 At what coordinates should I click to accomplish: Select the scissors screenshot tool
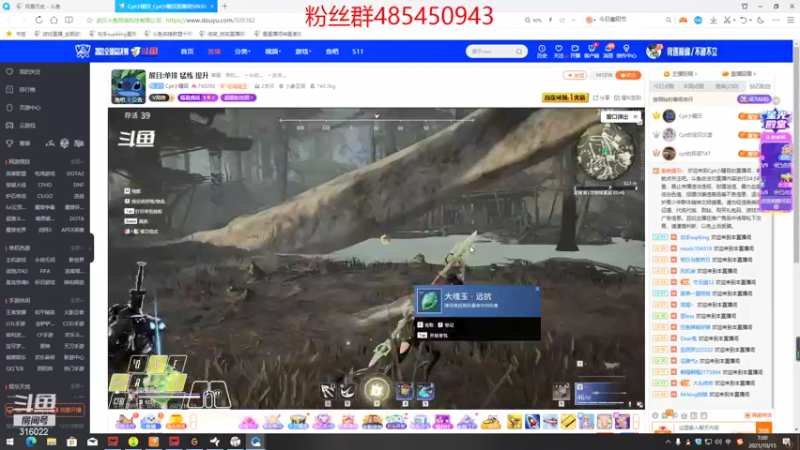(727, 20)
